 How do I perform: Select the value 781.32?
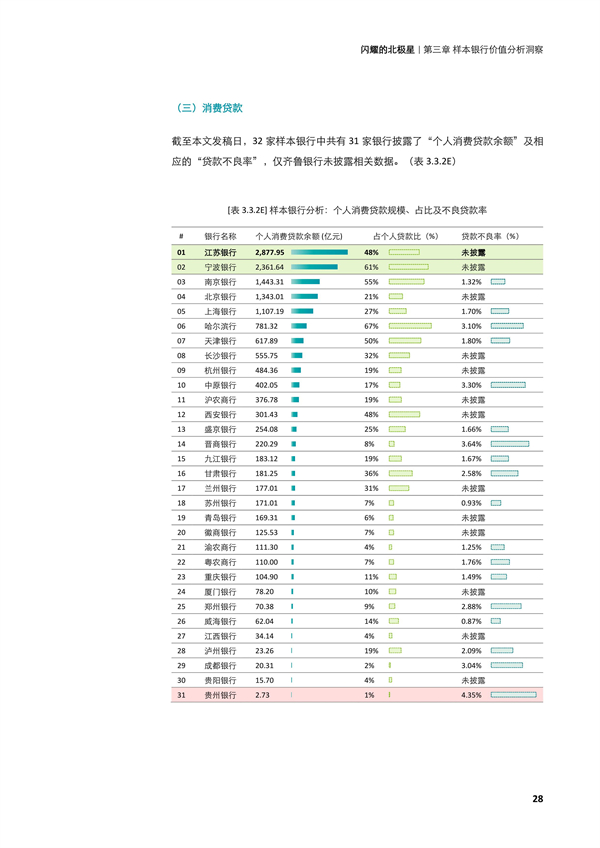pyautogui.click(x=266, y=326)
